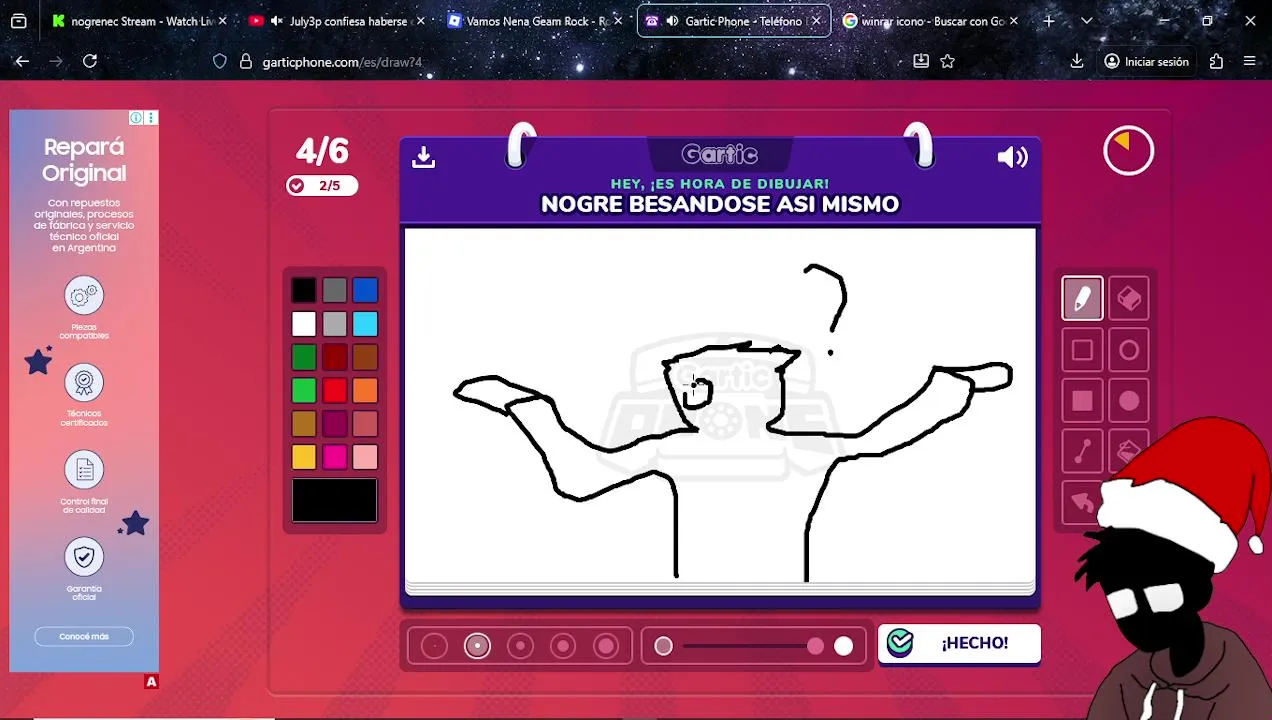This screenshot has width=1272, height=720.
Task: Open the browser hamburger menu
Action: click(x=1250, y=62)
